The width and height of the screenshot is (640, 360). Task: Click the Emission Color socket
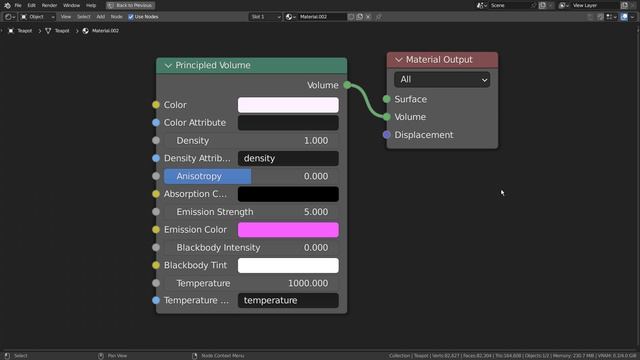pos(156,229)
